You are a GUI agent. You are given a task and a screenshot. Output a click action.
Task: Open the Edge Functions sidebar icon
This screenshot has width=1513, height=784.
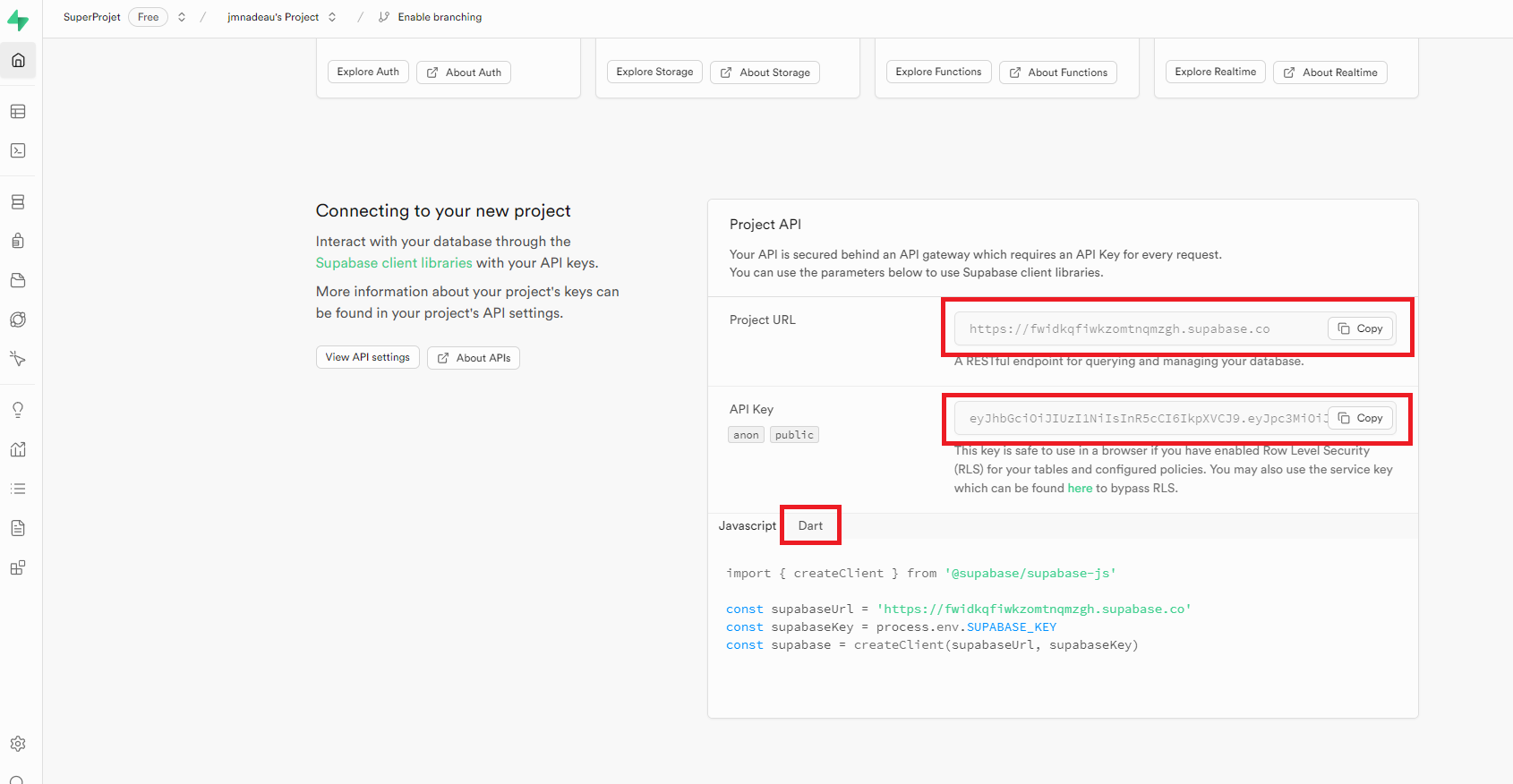coord(18,320)
